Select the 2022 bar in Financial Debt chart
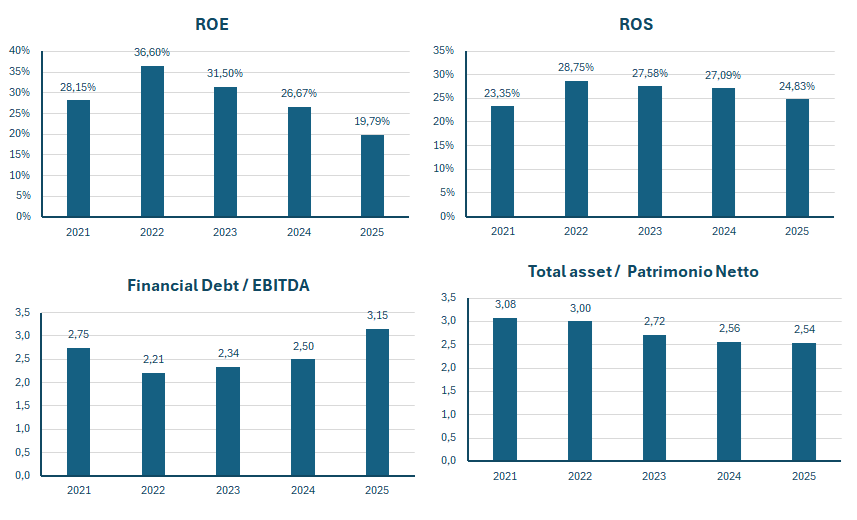 (x=153, y=424)
